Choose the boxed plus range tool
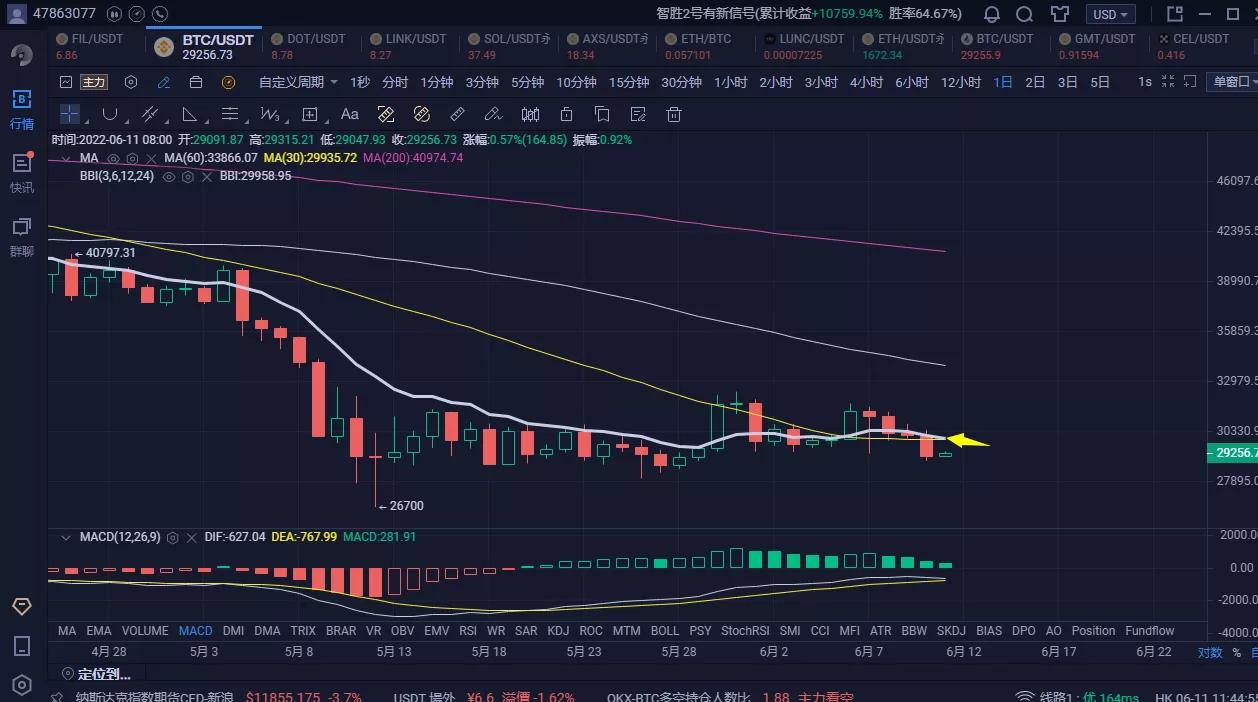This screenshot has width=1258, height=702. [310, 114]
